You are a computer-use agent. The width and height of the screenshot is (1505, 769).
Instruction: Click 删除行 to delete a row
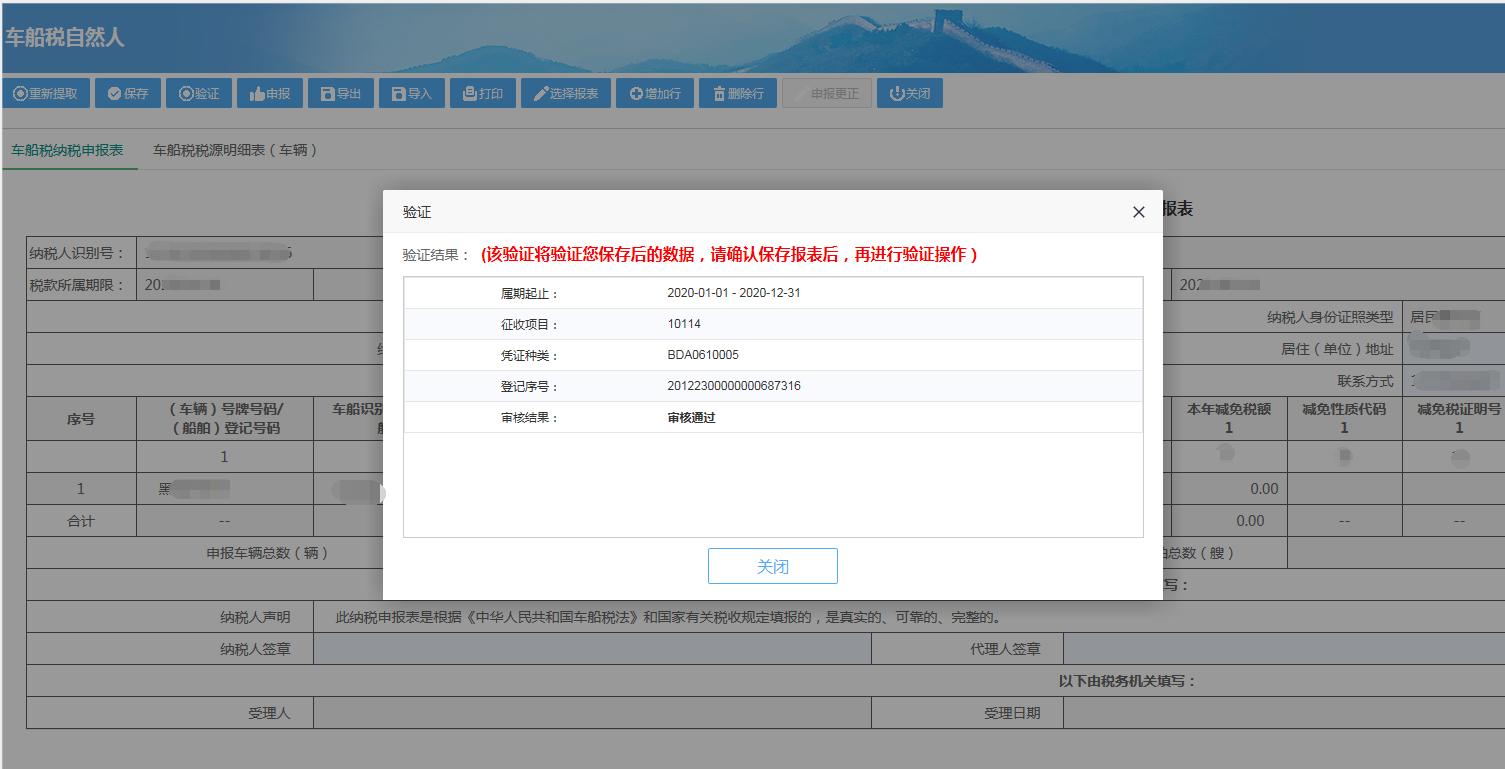point(738,93)
